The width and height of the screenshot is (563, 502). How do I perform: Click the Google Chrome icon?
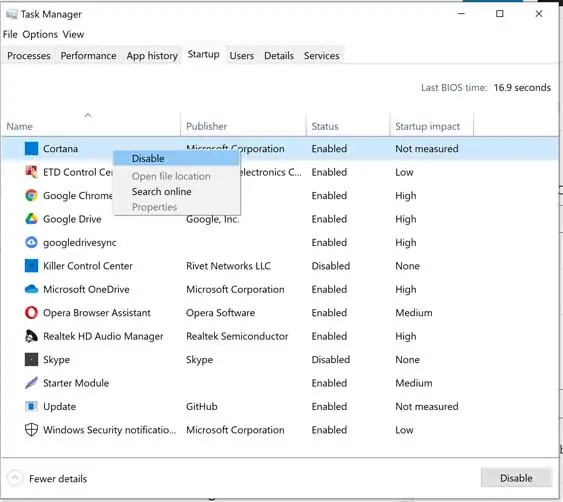pos(31,195)
